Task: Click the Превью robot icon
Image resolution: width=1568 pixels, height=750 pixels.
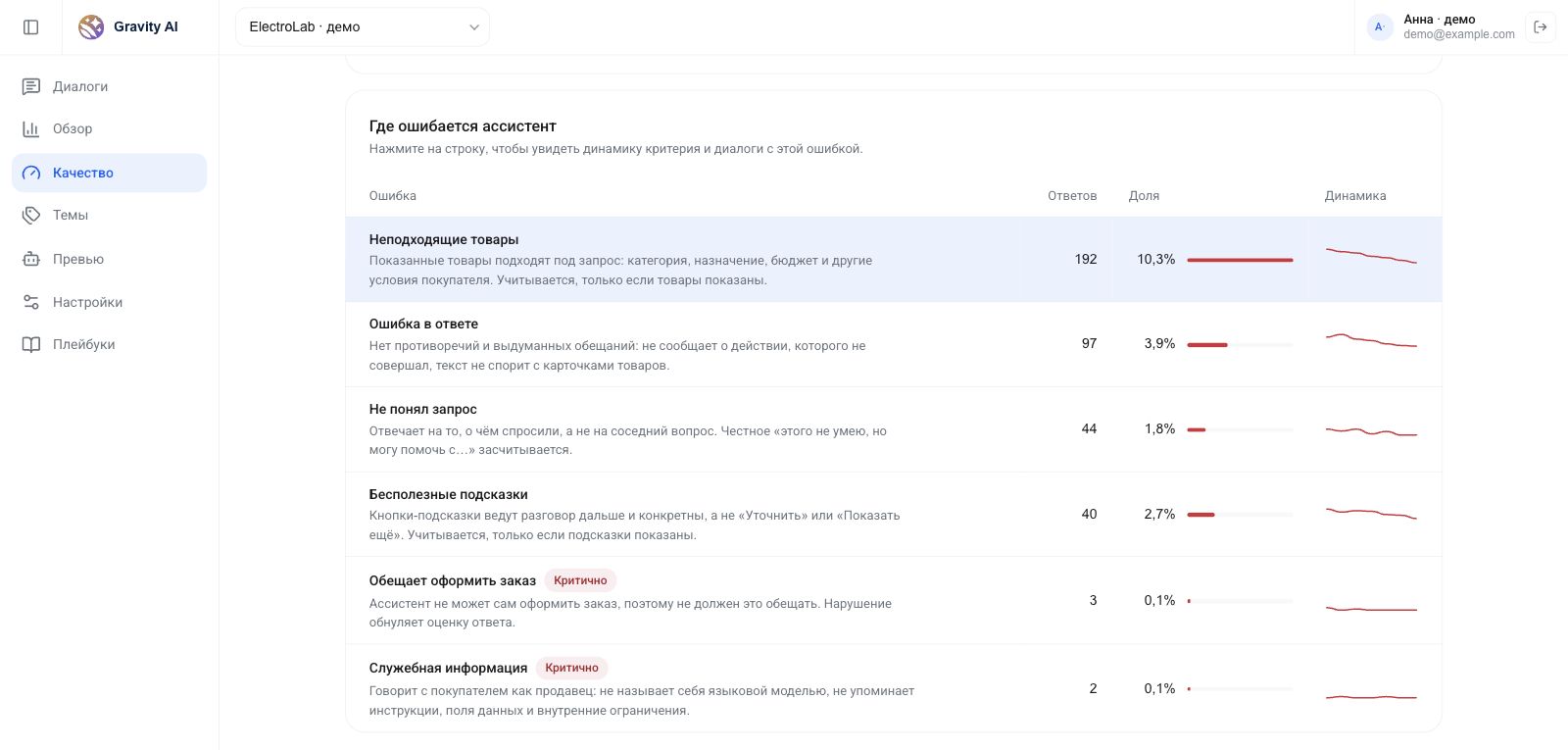Action: tap(31, 259)
